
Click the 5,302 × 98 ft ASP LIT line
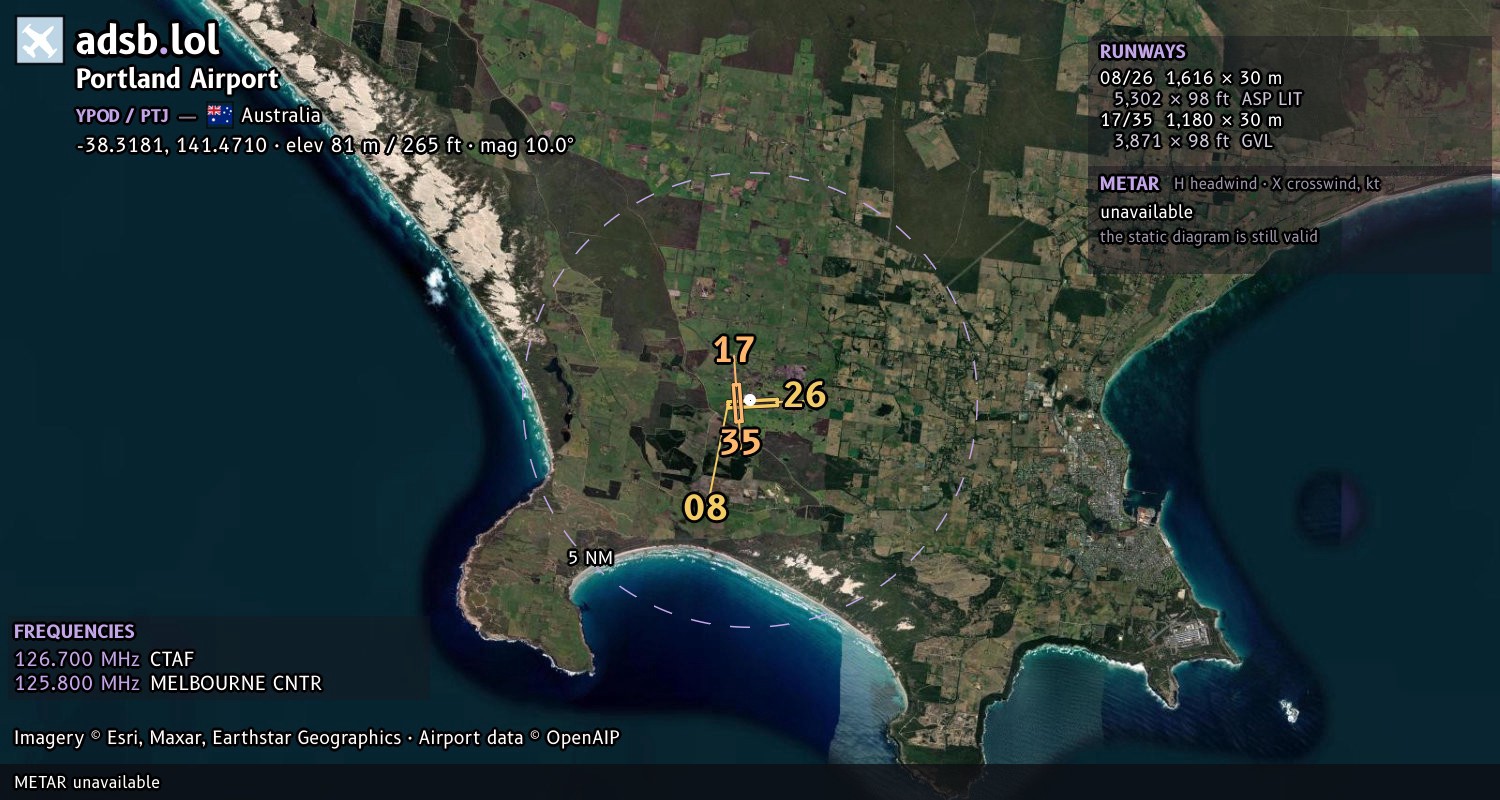(x=1208, y=99)
